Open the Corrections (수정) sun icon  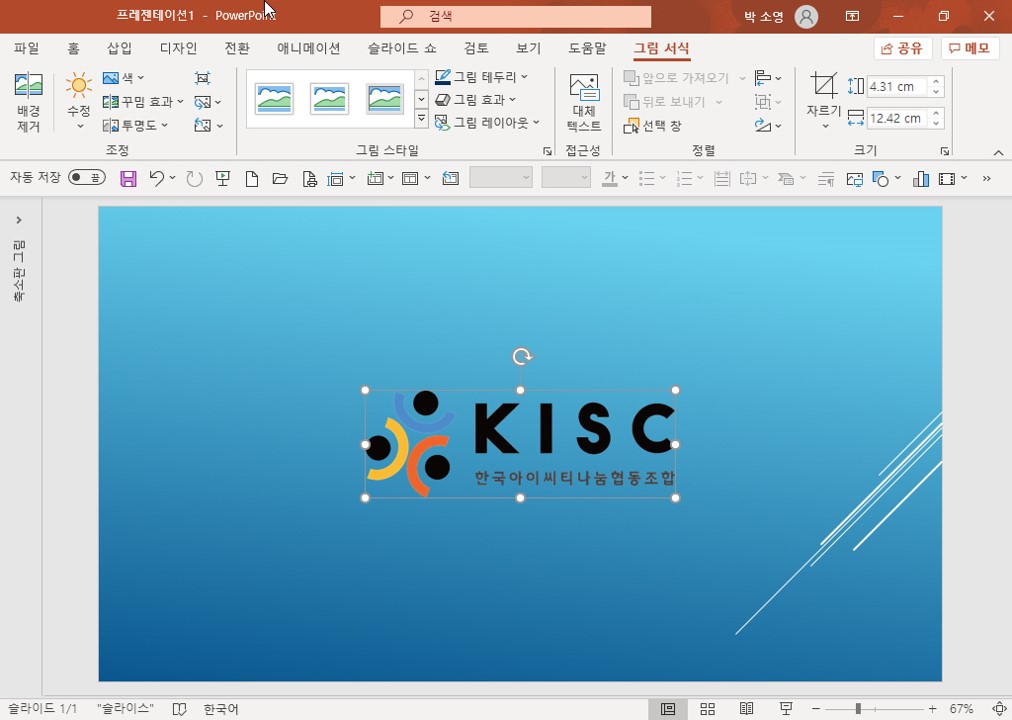79,85
